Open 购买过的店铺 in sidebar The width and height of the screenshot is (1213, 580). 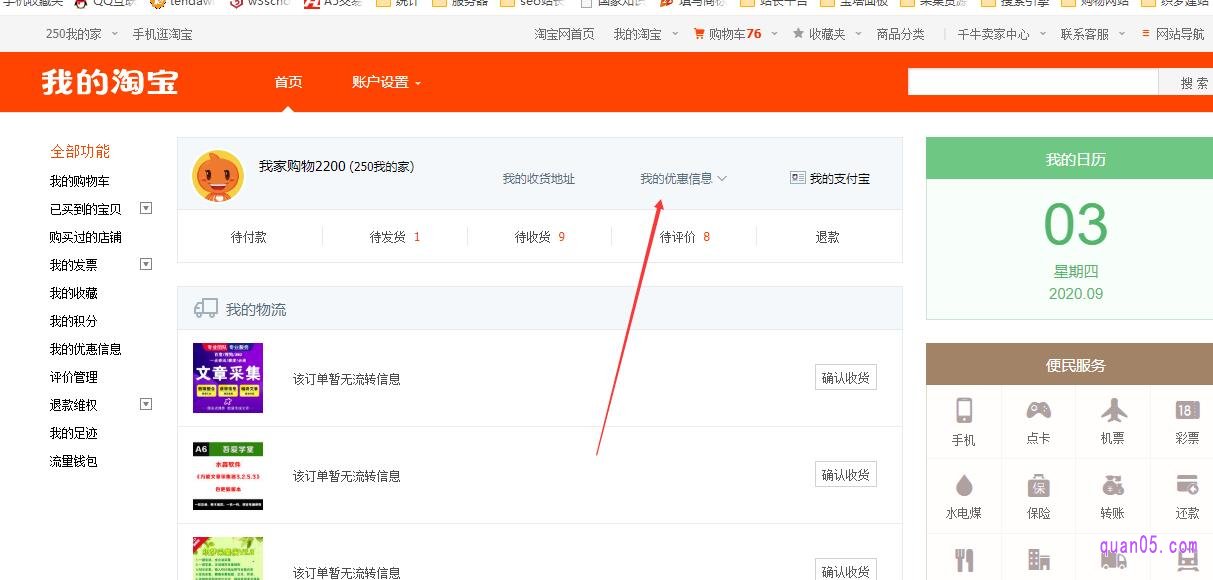pyautogui.click(x=86, y=237)
